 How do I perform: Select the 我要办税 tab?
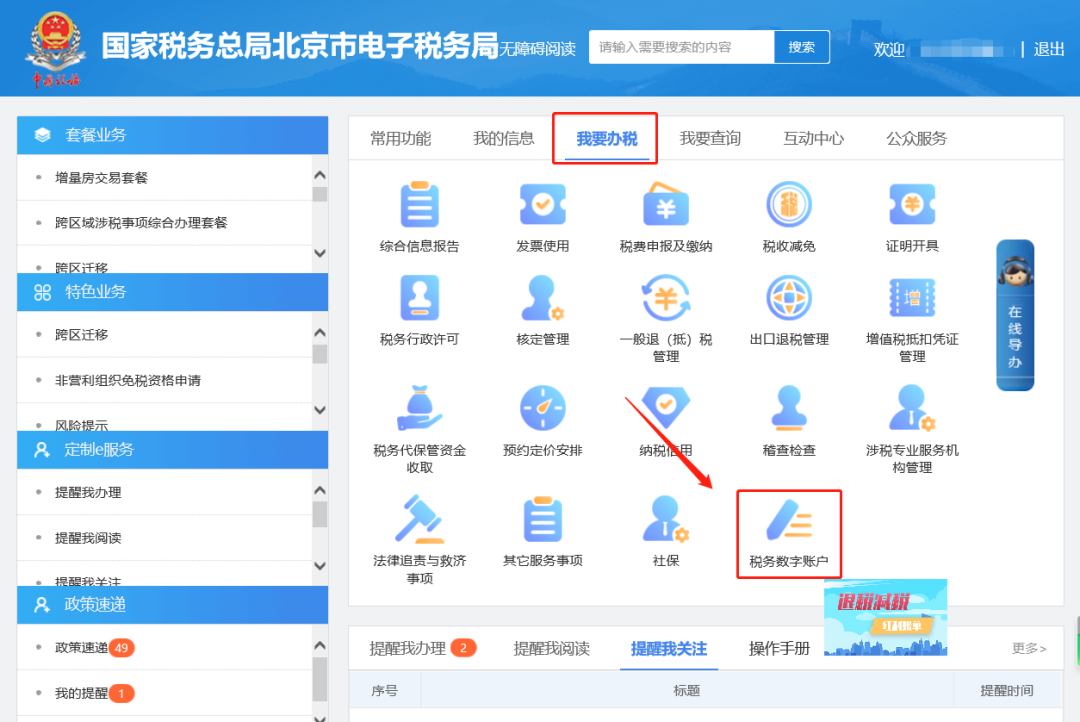(607, 138)
